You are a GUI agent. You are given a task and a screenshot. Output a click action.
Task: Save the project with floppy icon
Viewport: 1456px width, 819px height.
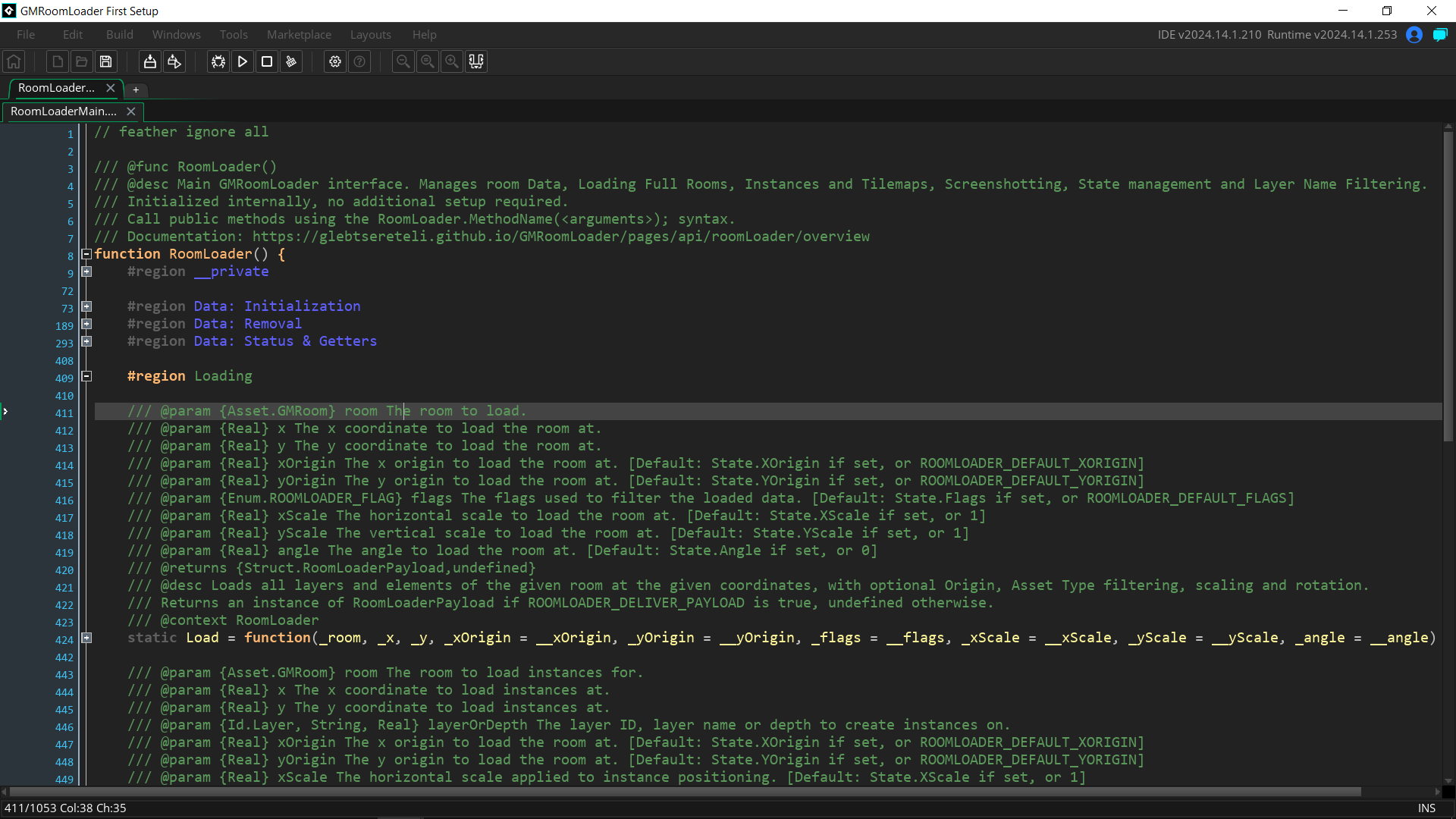pos(106,62)
